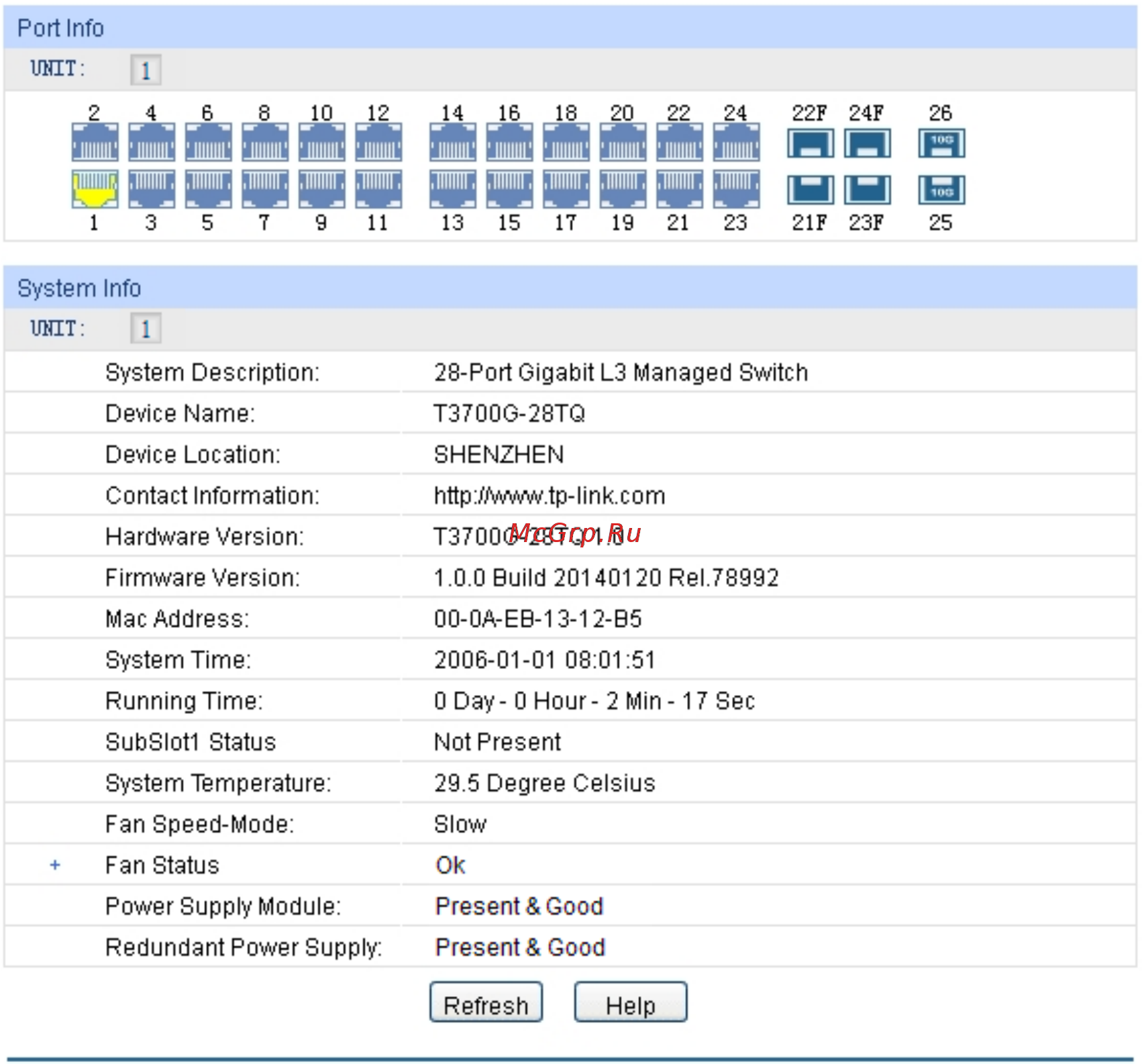Select the 23F SFP fiber port icon
This screenshot has width=1142, height=1064.
point(867,190)
